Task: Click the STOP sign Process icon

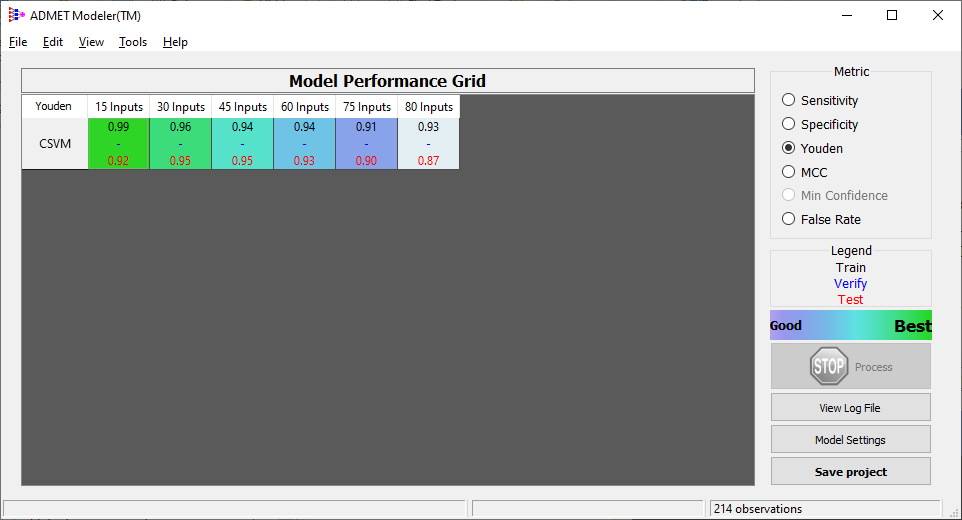Action: click(x=828, y=366)
